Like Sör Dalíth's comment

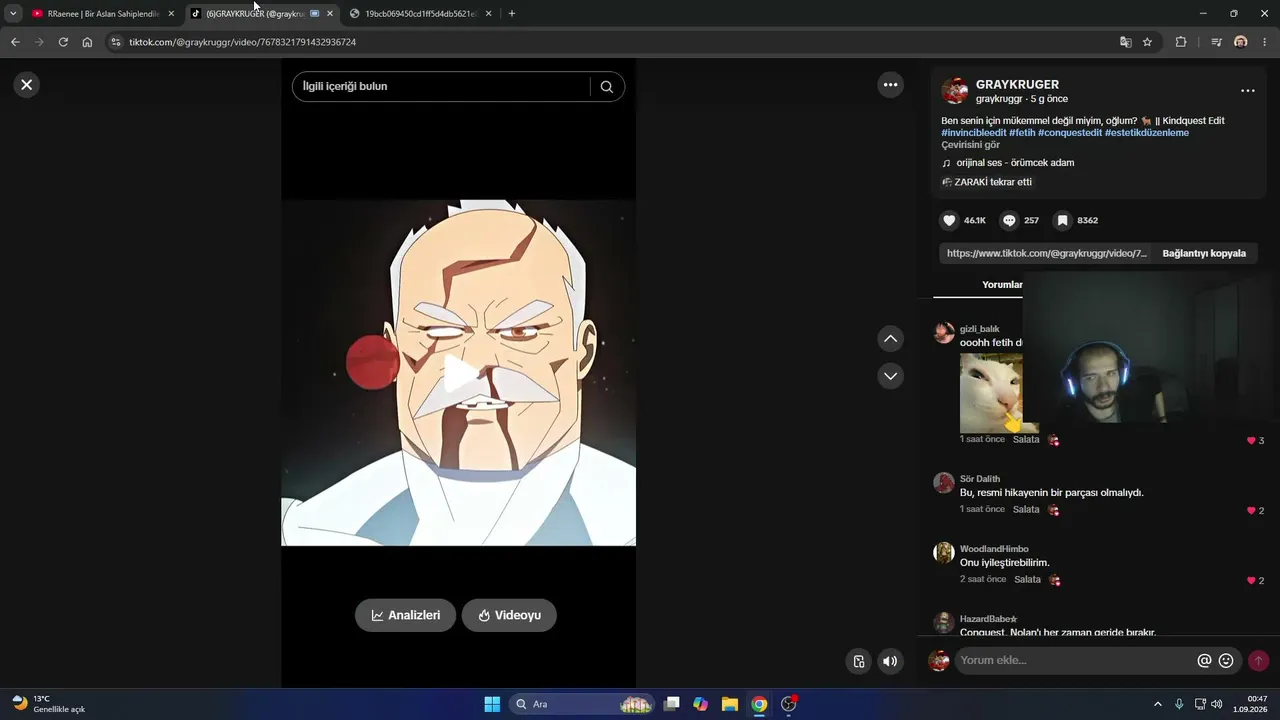(1251, 510)
